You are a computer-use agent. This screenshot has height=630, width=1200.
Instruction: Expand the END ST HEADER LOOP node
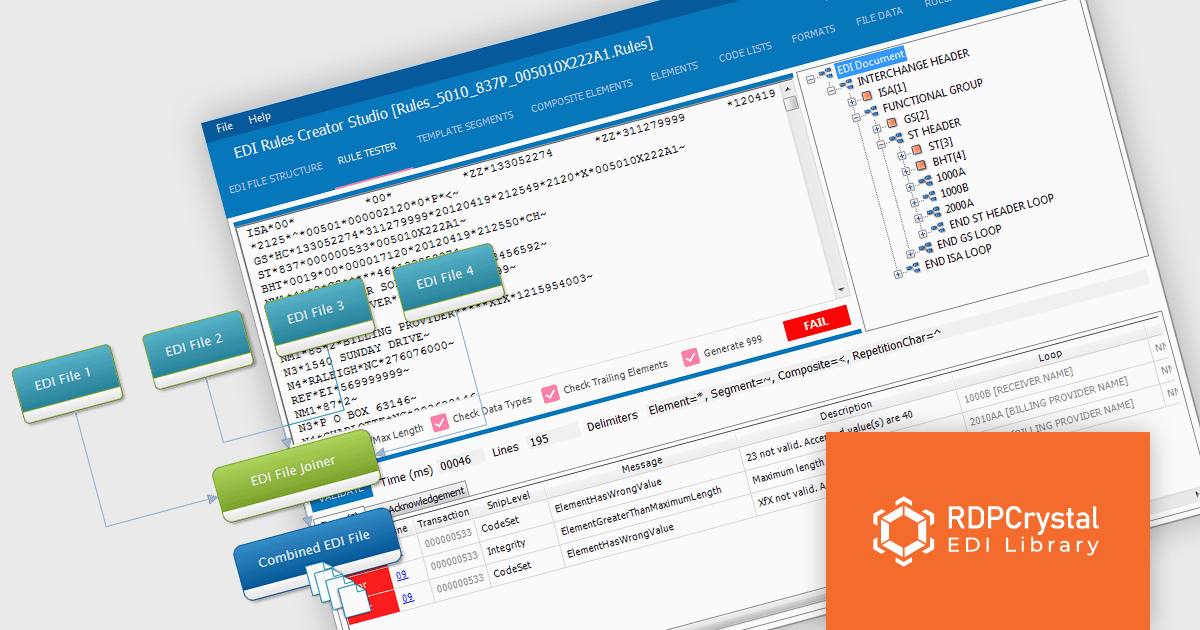[x=921, y=233]
